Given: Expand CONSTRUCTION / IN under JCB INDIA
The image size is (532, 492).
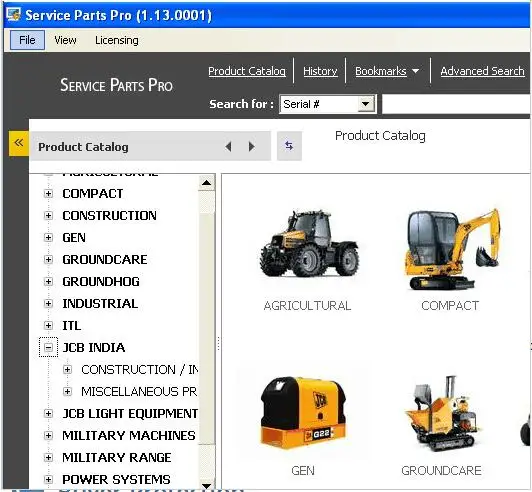Looking at the screenshot, I should coord(68,370).
